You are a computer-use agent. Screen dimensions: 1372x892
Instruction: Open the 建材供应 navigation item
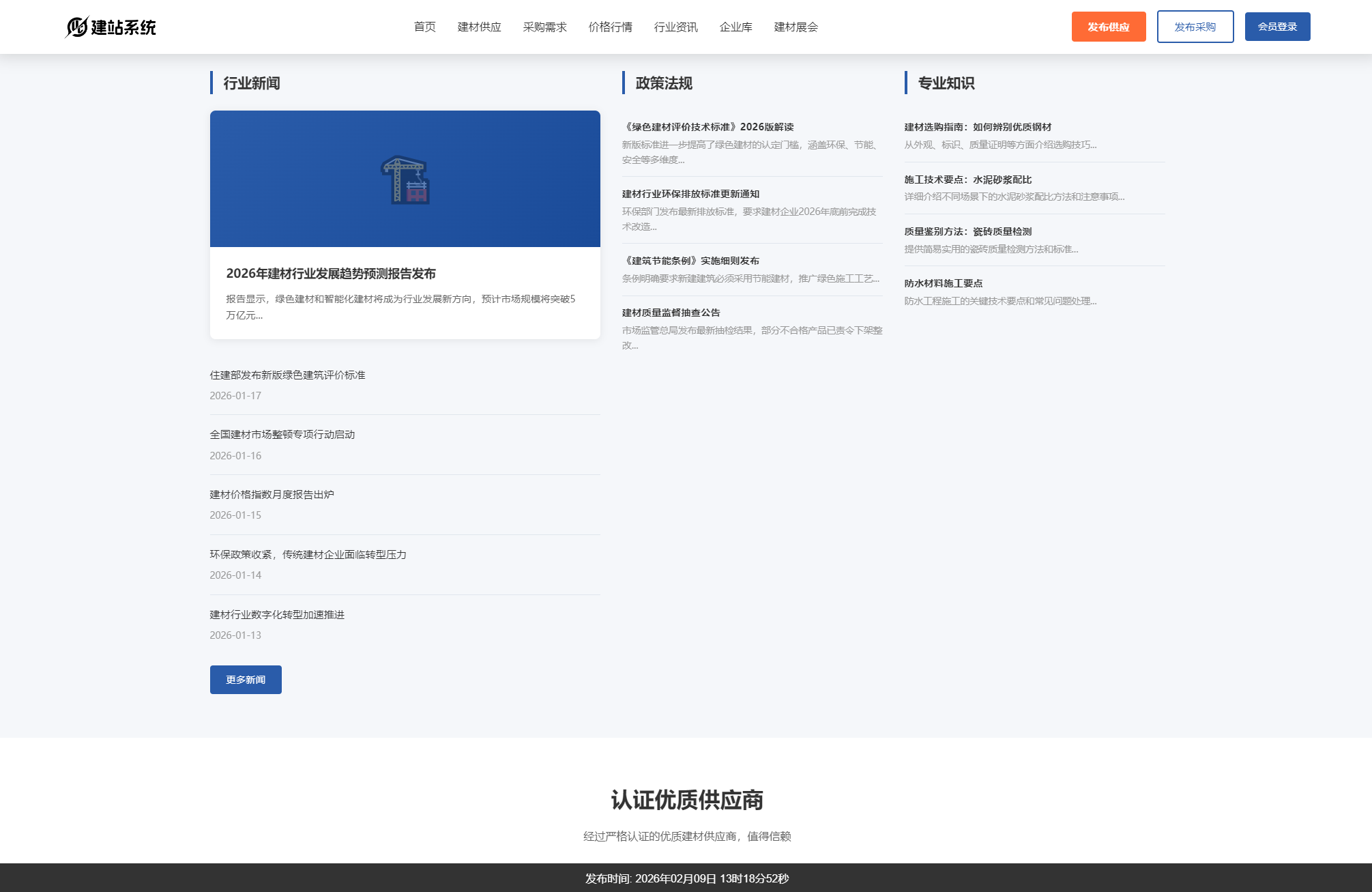478,27
